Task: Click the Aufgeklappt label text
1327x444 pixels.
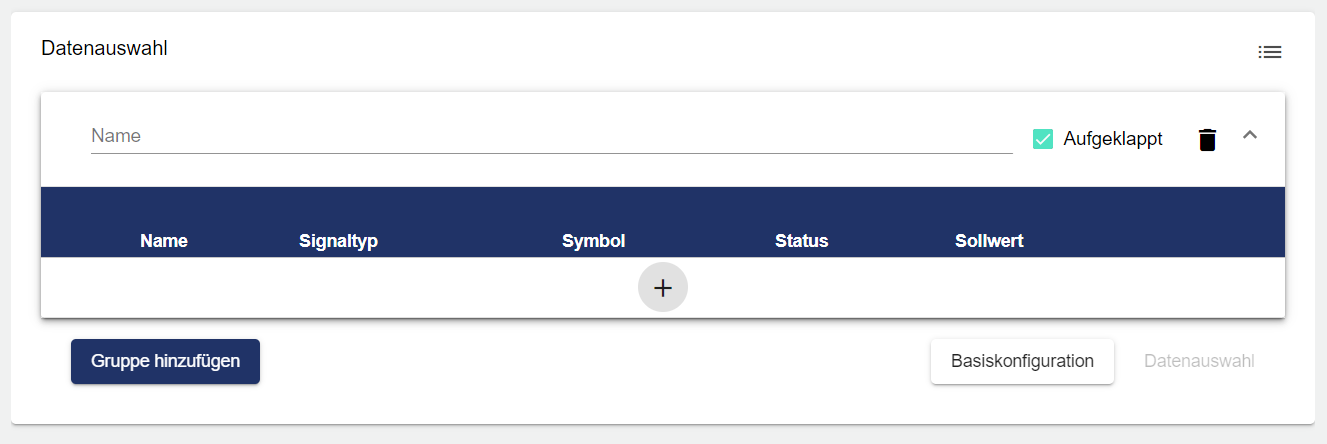Action: click(x=1112, y=140)
